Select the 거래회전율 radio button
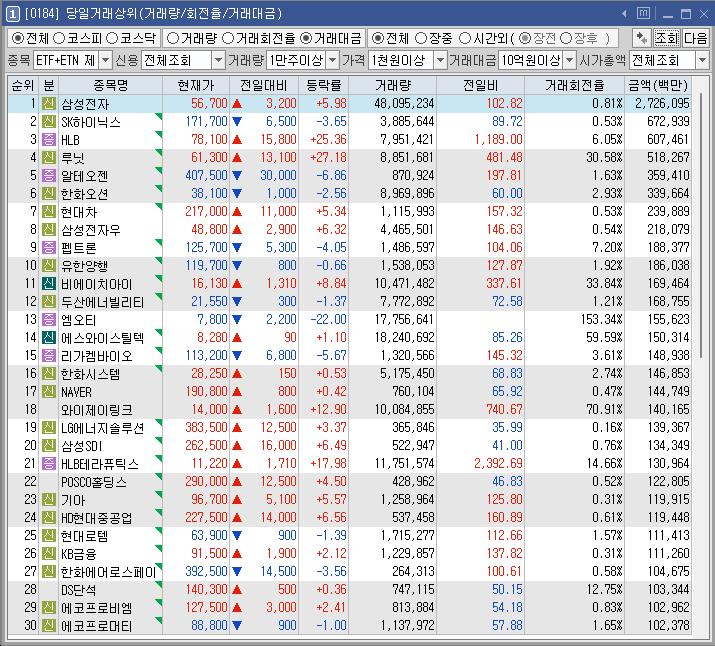 pyautogui.click(x=228, y=38)
